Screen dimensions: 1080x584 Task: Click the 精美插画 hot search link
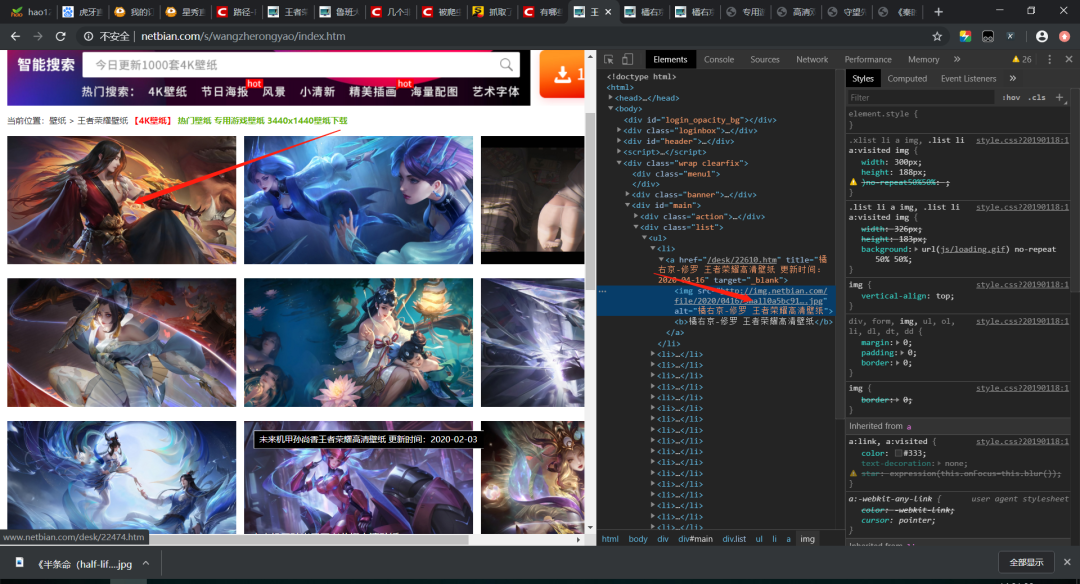click(372, 92)
